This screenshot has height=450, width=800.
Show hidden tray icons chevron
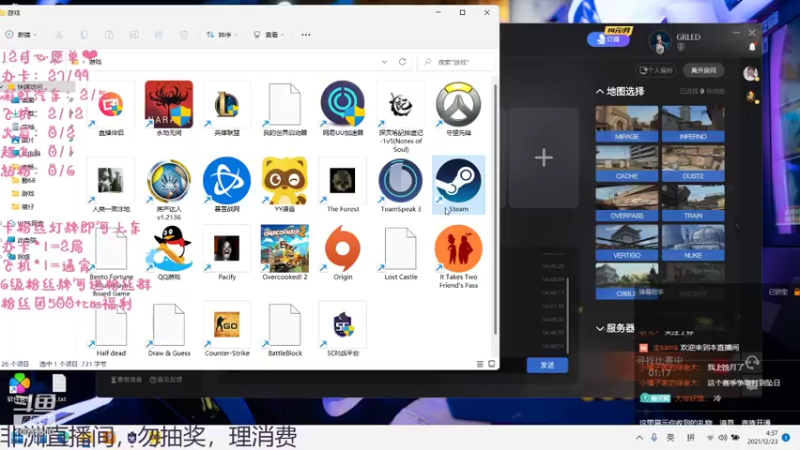click(x=639, y=438)
